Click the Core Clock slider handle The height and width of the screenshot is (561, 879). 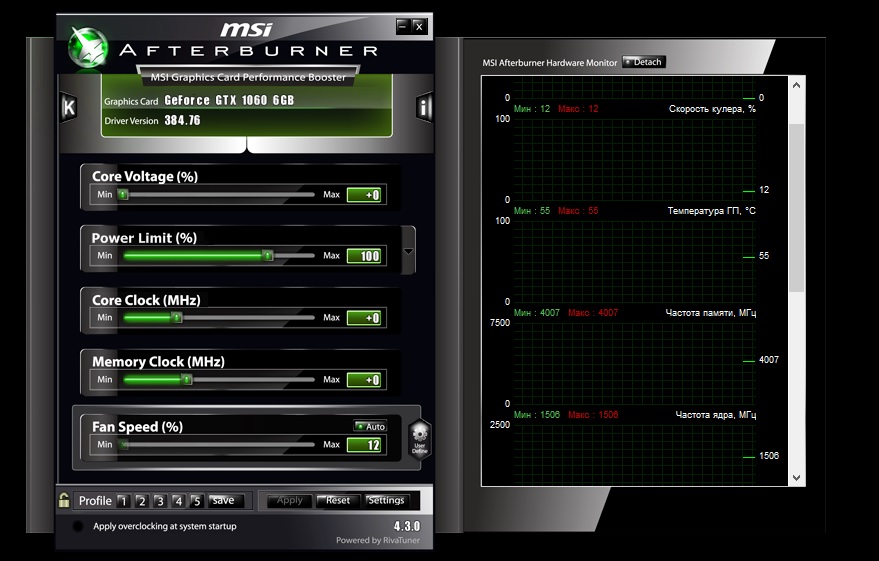coord(177,318)
